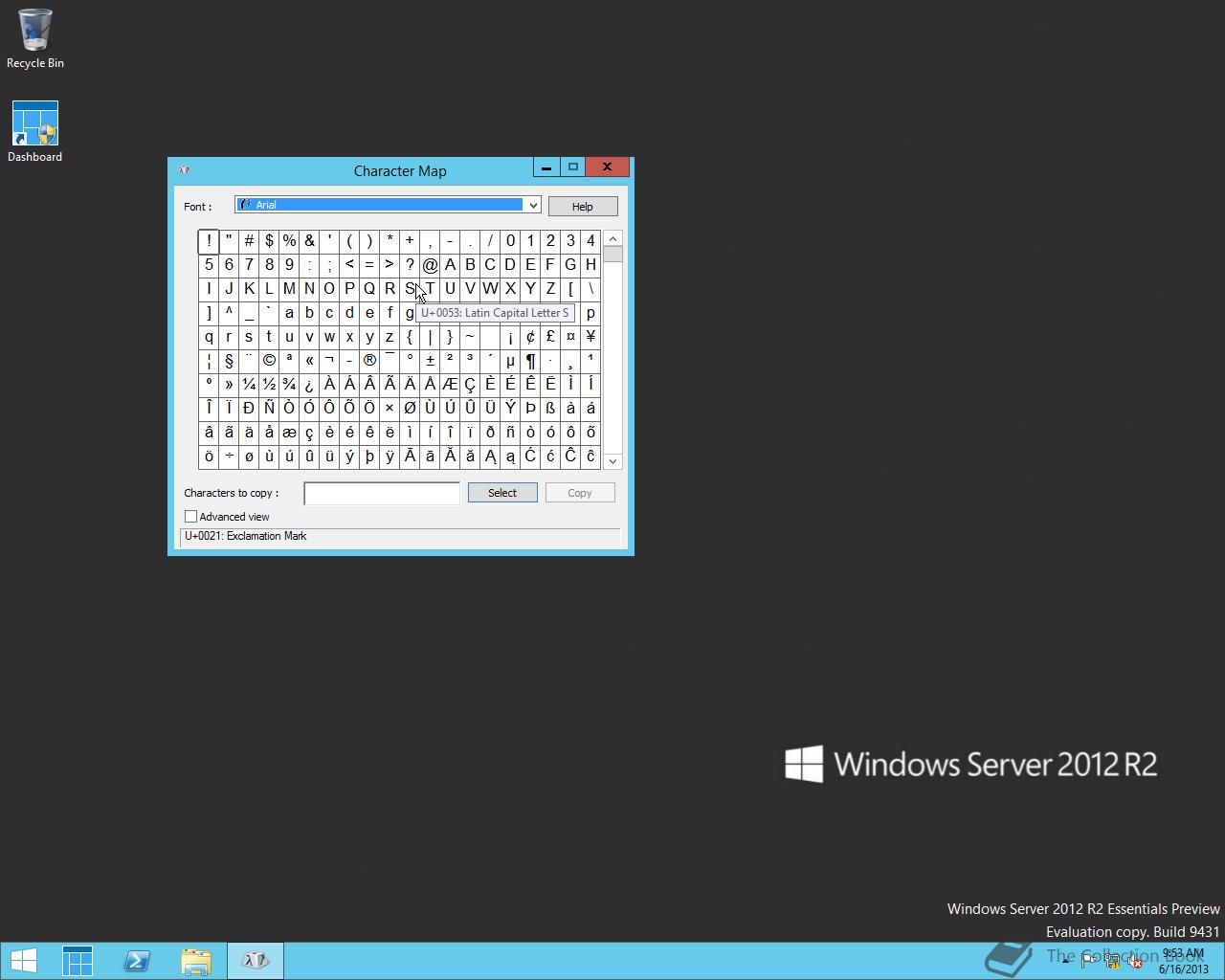This screenshot has height=980, width=1225.
Task: Select the Ð capital Eth character
Action: pyautogui.click(x=249, y=409)
